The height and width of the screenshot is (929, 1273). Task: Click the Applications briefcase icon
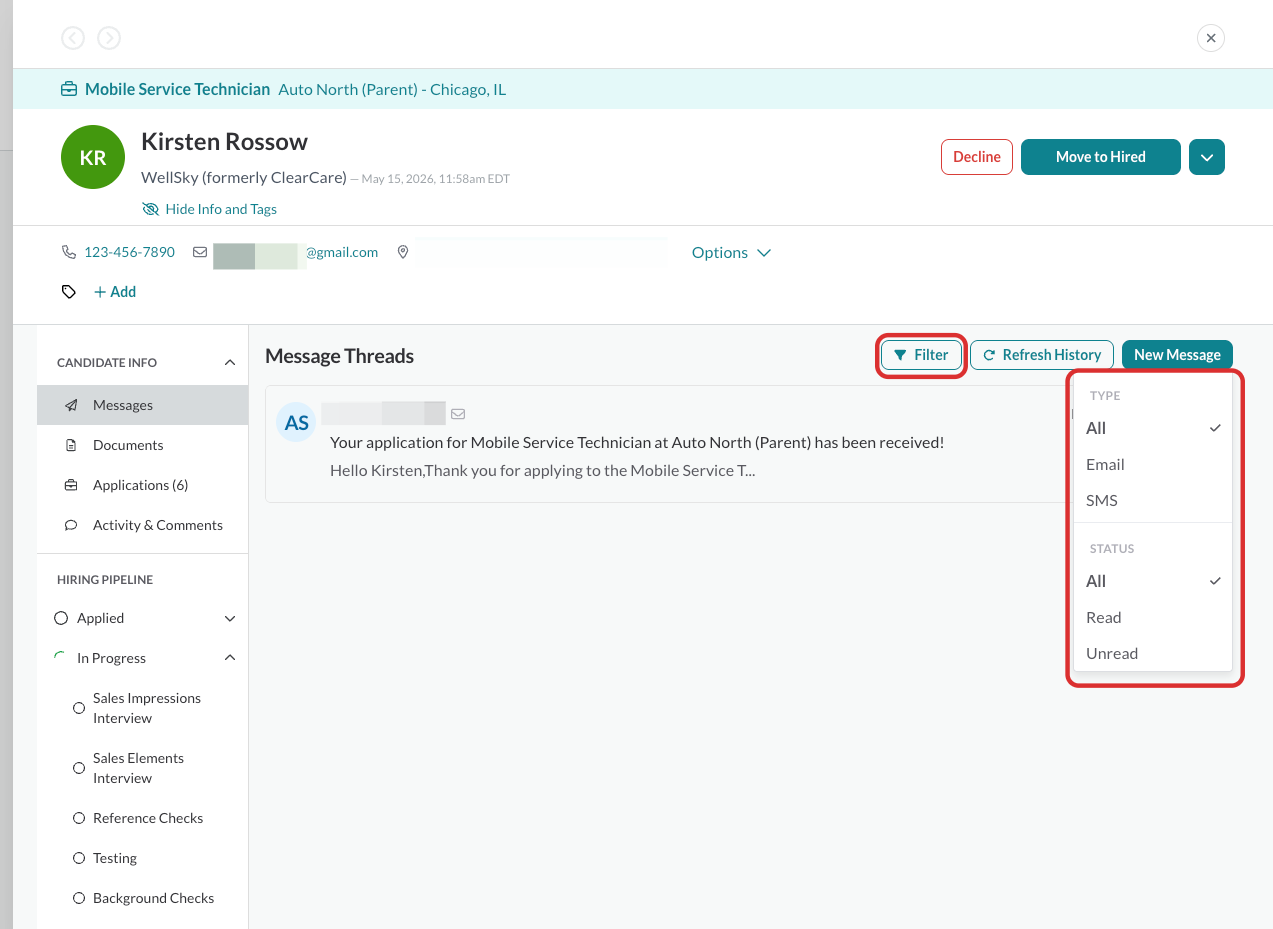71,485
